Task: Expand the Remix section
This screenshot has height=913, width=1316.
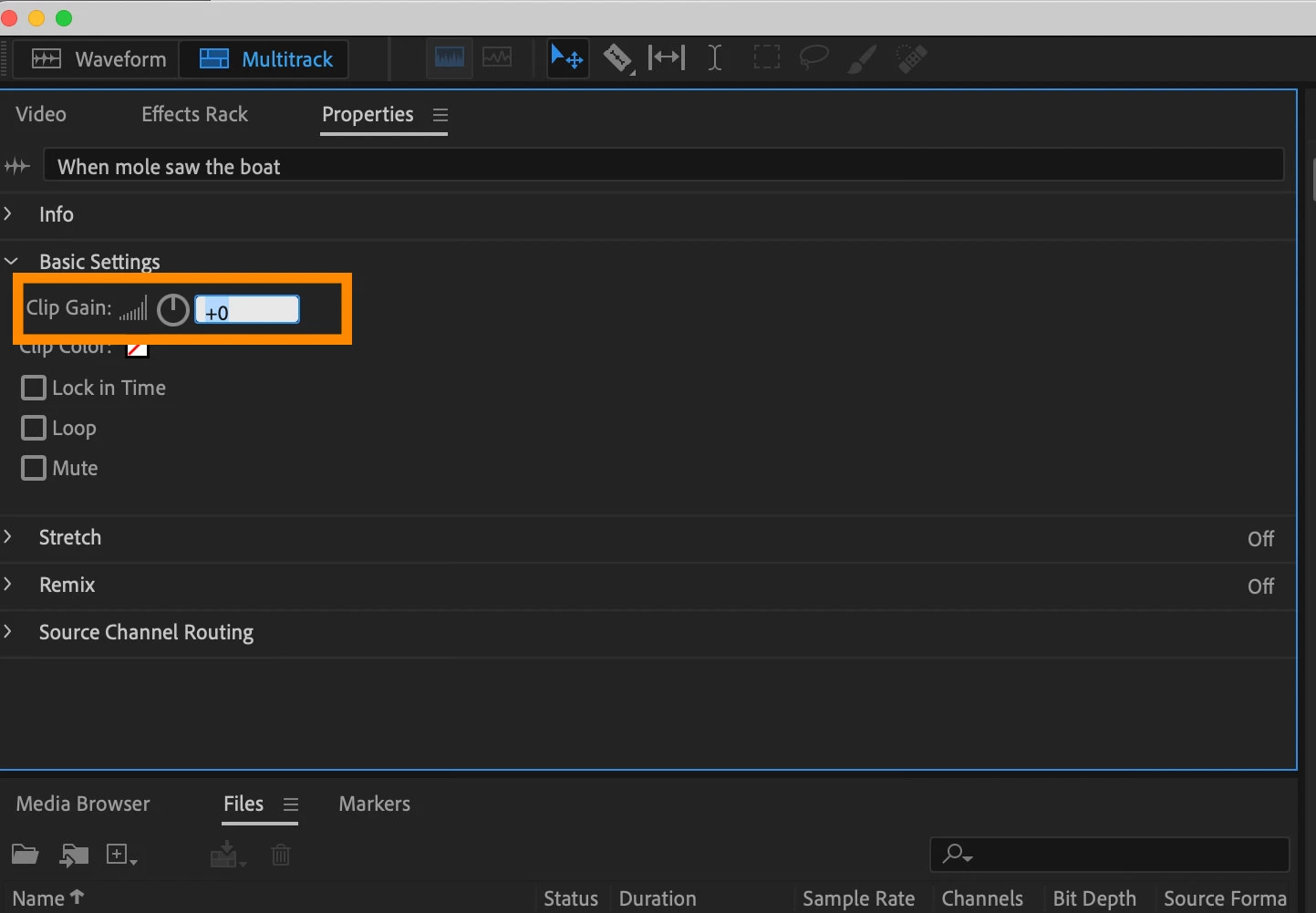Action: pos(8,584)
